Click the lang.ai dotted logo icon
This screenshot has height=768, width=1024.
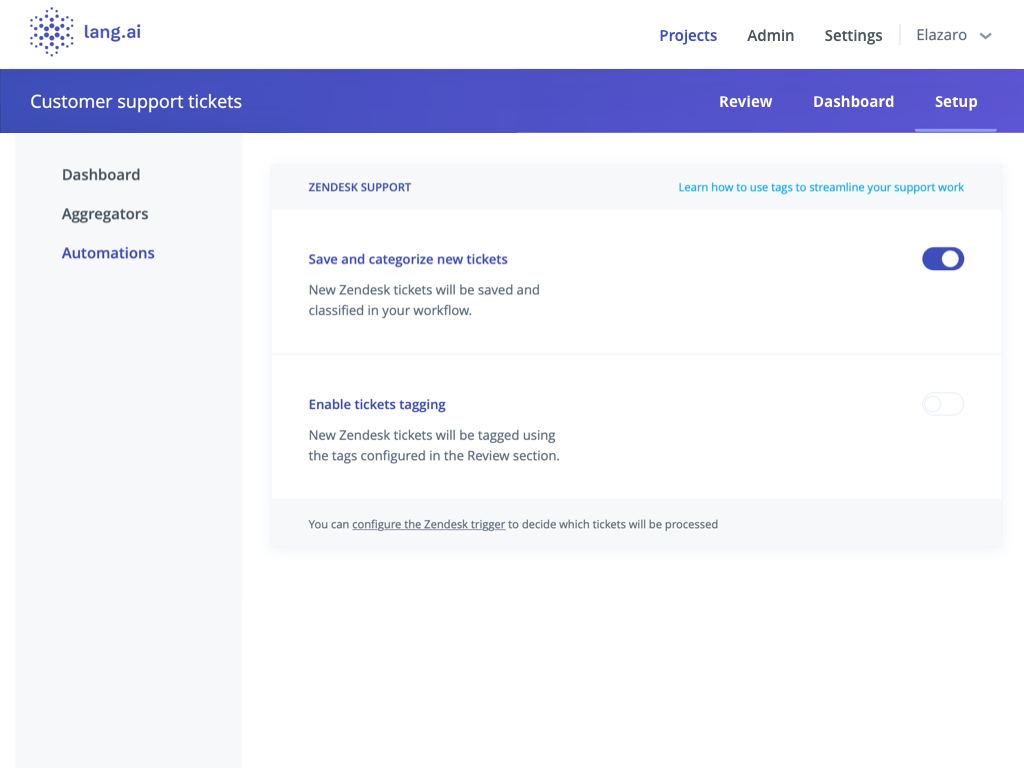click(x=51, y=32)
